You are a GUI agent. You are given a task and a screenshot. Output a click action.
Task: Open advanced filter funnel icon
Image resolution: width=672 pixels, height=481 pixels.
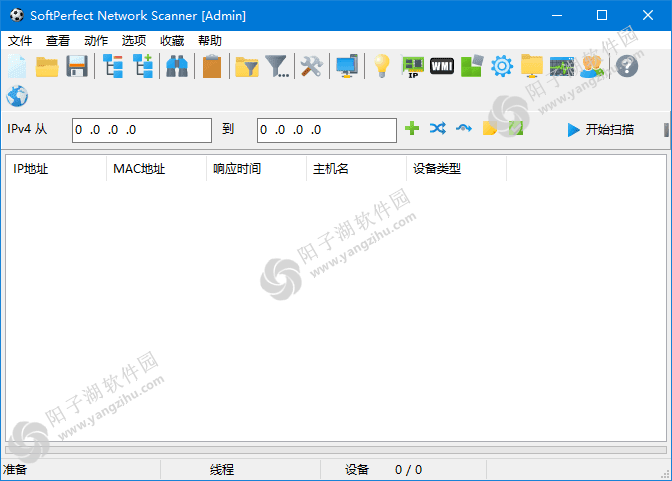[x=277, y=66]
